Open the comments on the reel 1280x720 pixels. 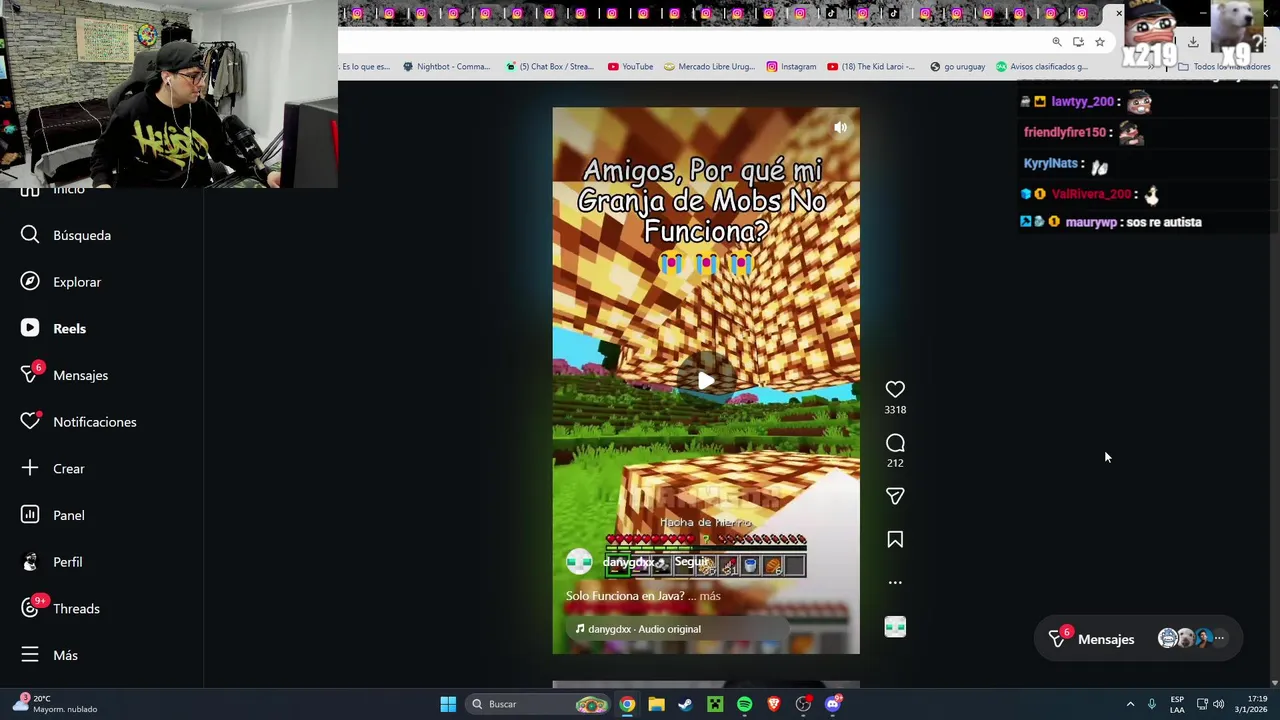[895, 443]
